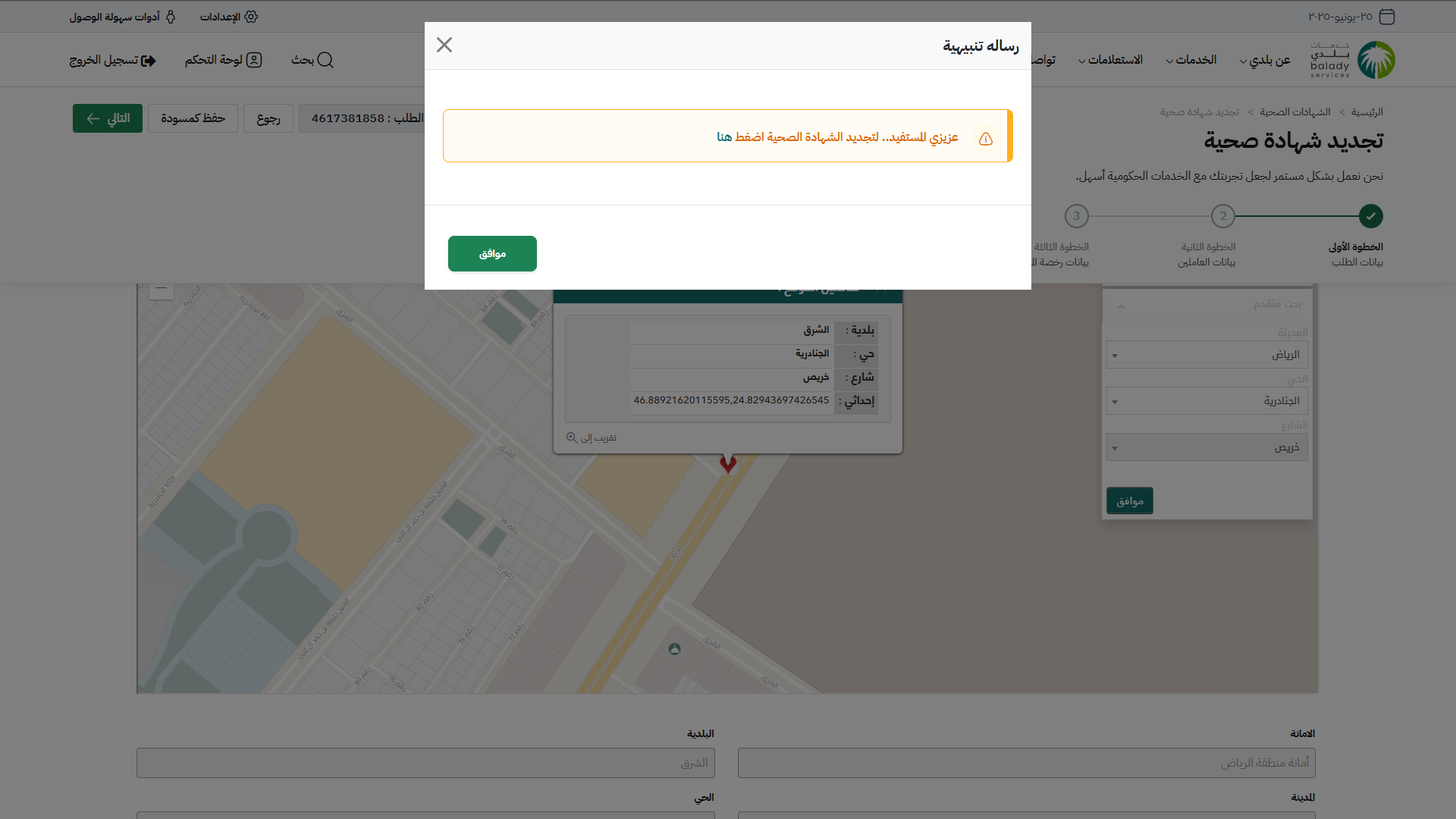Open the الإعدادات settings gear
The height and width of the screenshot is (819, 1456).
coord(251,17)
